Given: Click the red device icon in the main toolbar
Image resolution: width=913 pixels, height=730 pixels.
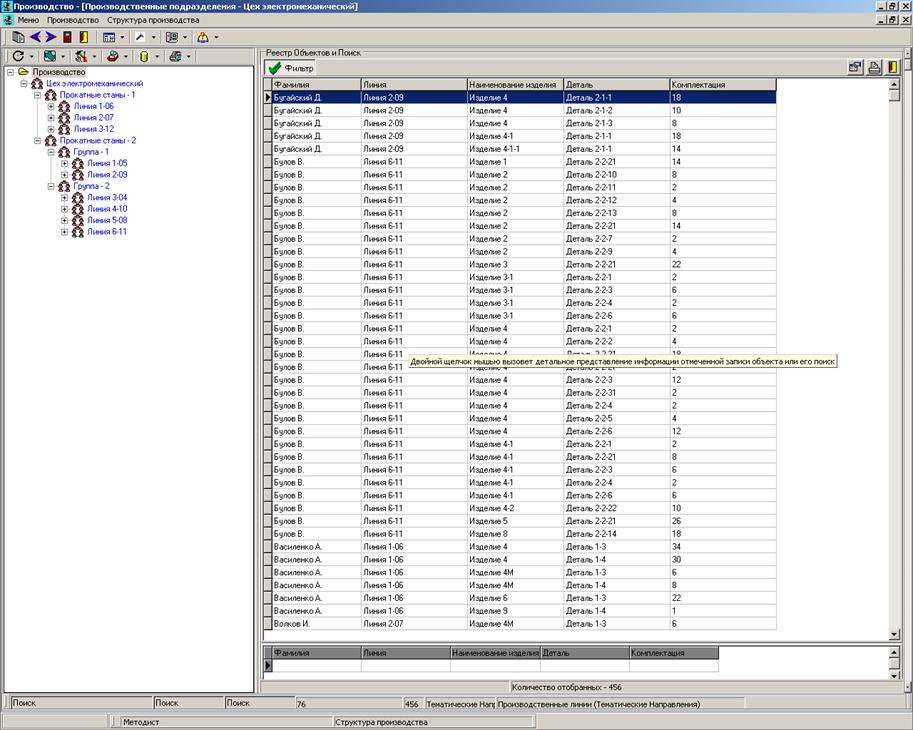Looking at the screenshot, I should 68,37.
